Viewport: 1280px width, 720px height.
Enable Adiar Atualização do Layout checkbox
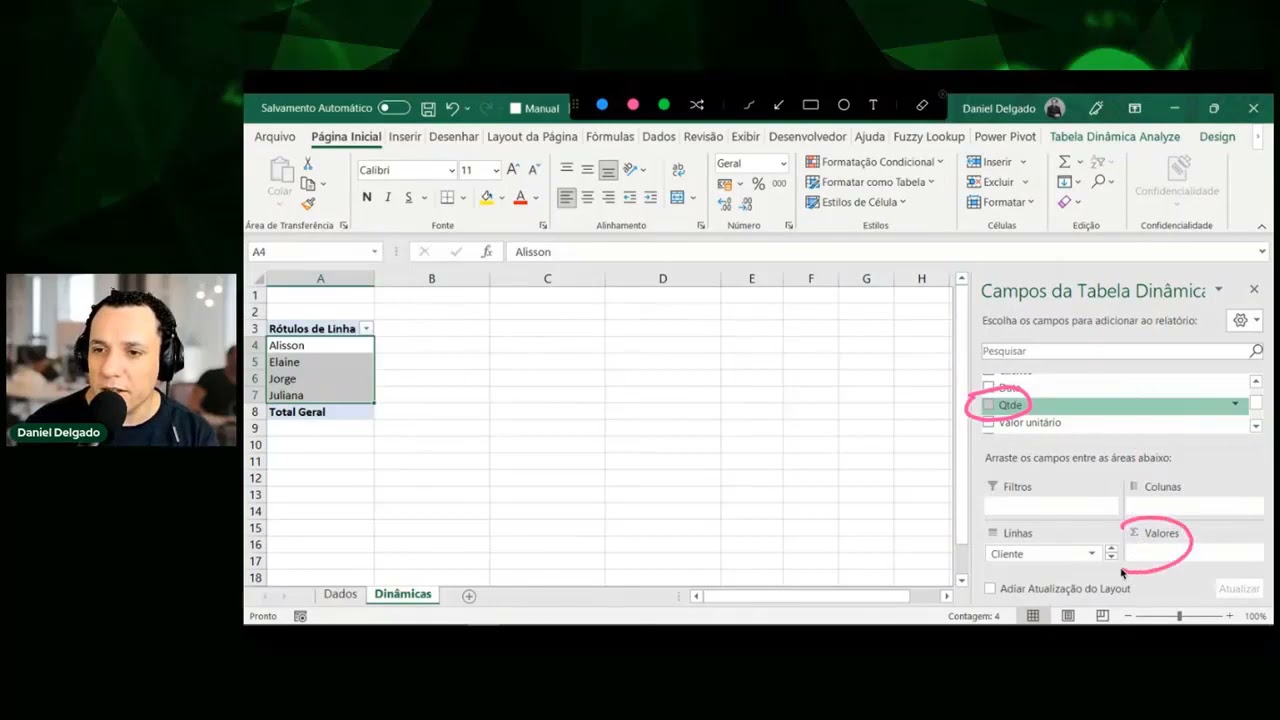(x=990, y=589)
